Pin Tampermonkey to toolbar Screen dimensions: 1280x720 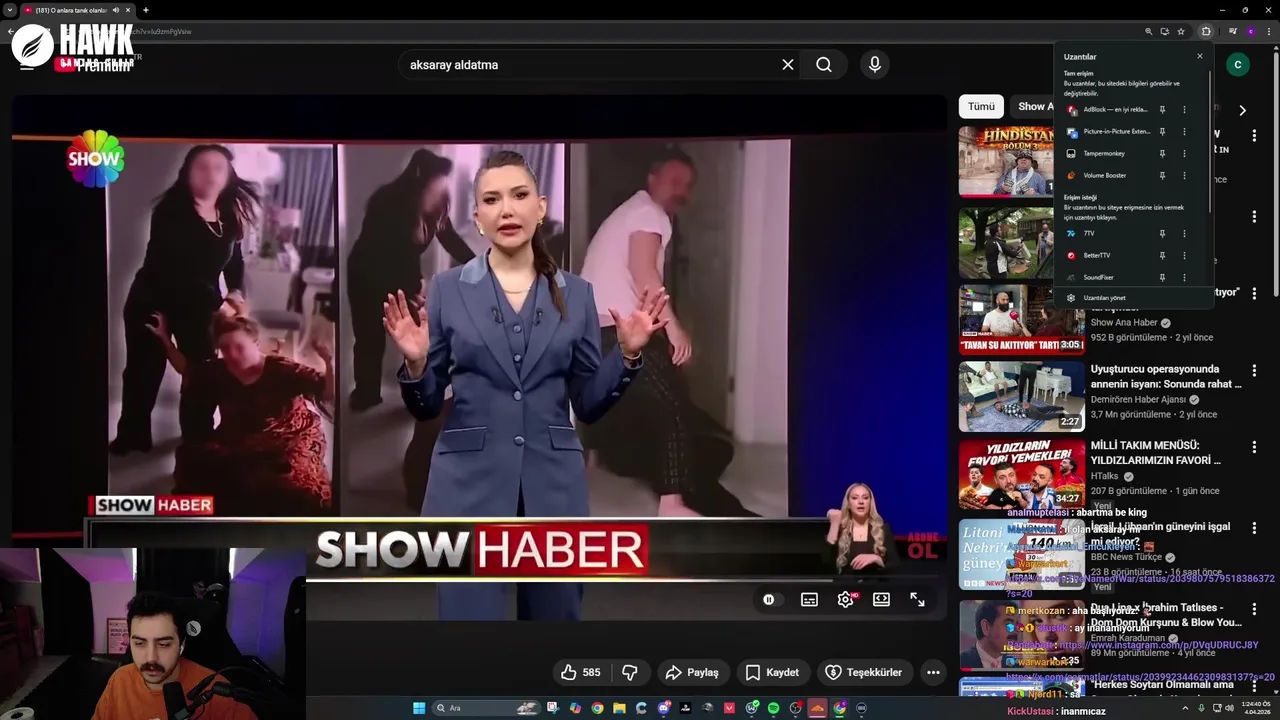[1162, 154]
